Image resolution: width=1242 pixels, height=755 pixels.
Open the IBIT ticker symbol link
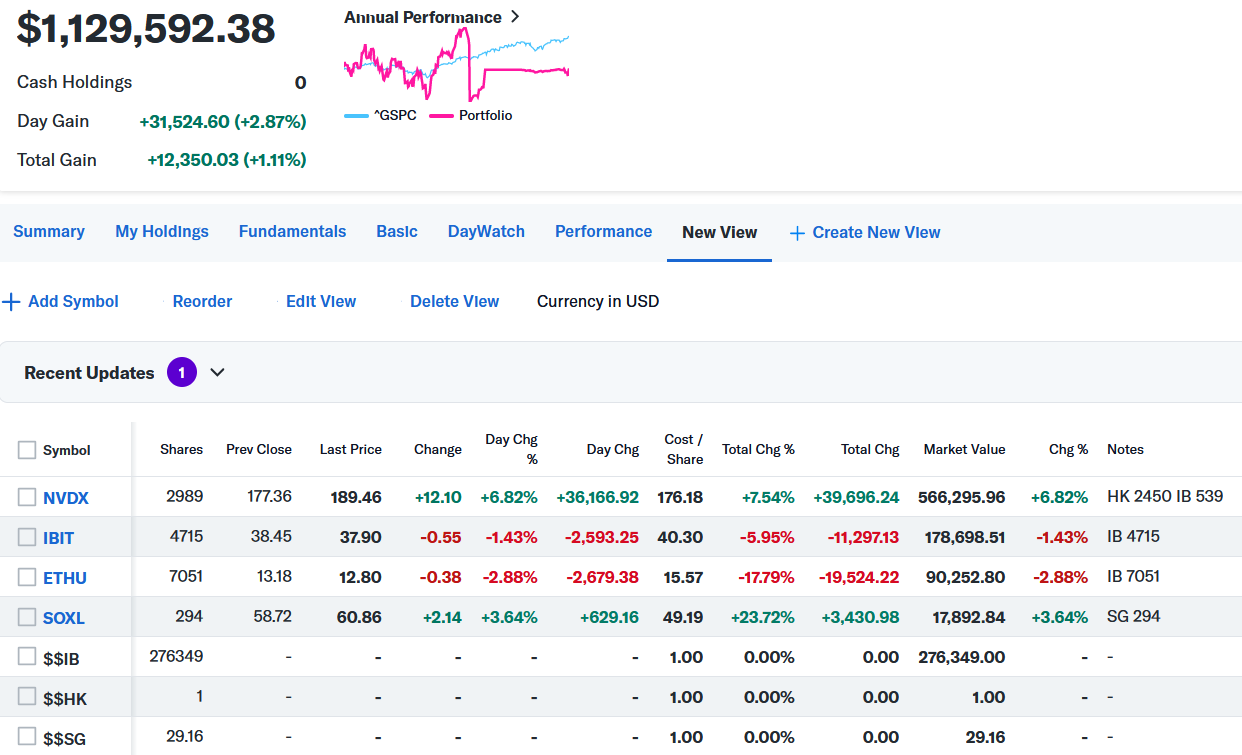coord(59,538)
